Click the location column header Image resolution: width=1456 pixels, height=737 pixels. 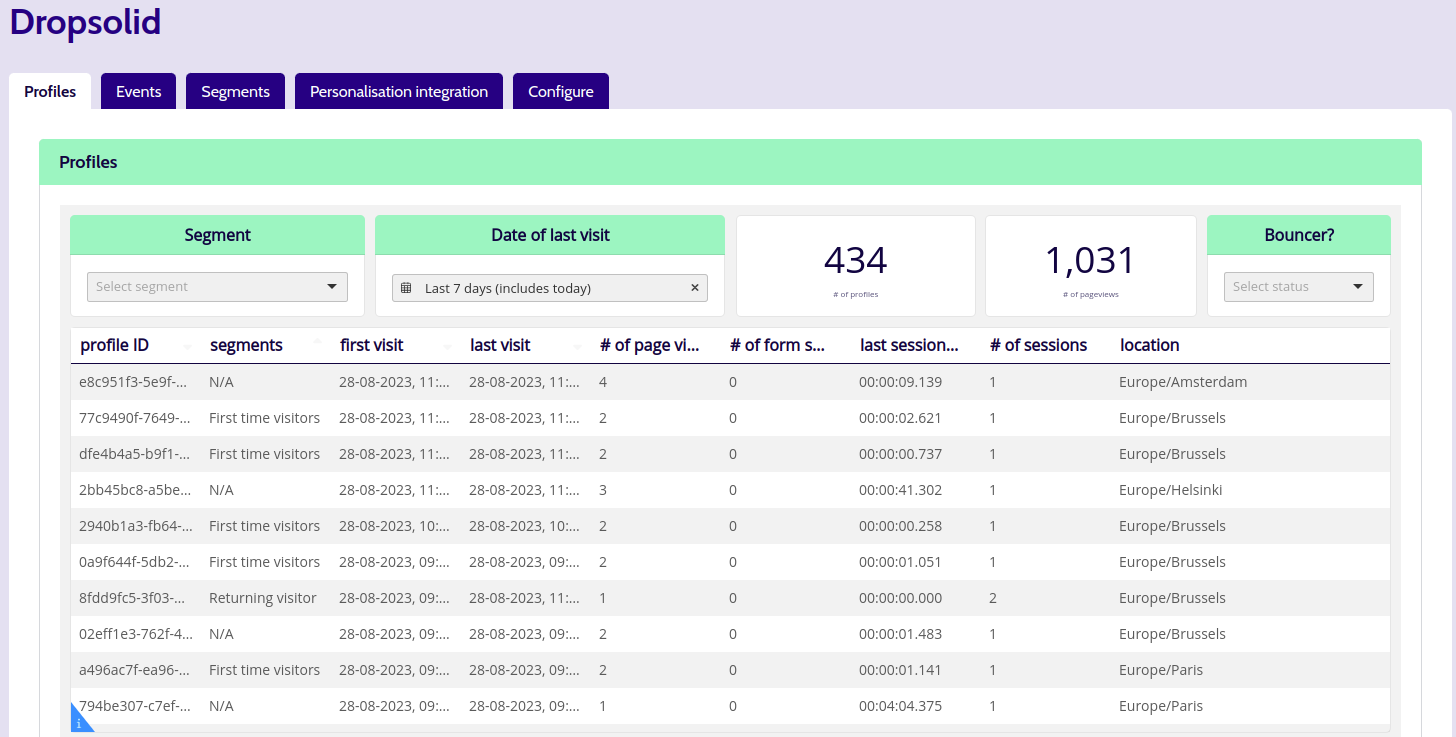1149,345
